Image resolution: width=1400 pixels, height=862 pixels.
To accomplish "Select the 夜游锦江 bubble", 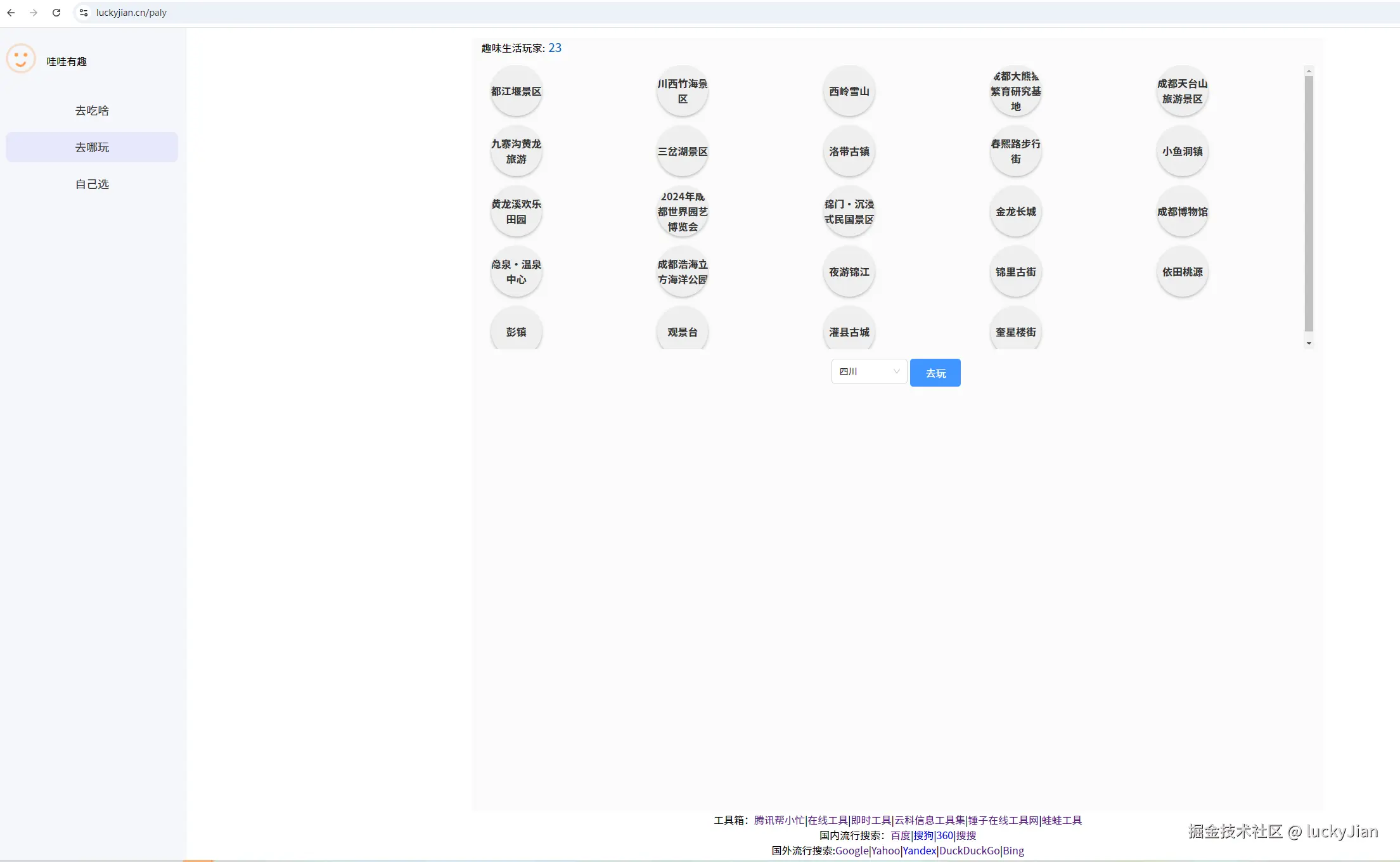I will coord(849,272).
